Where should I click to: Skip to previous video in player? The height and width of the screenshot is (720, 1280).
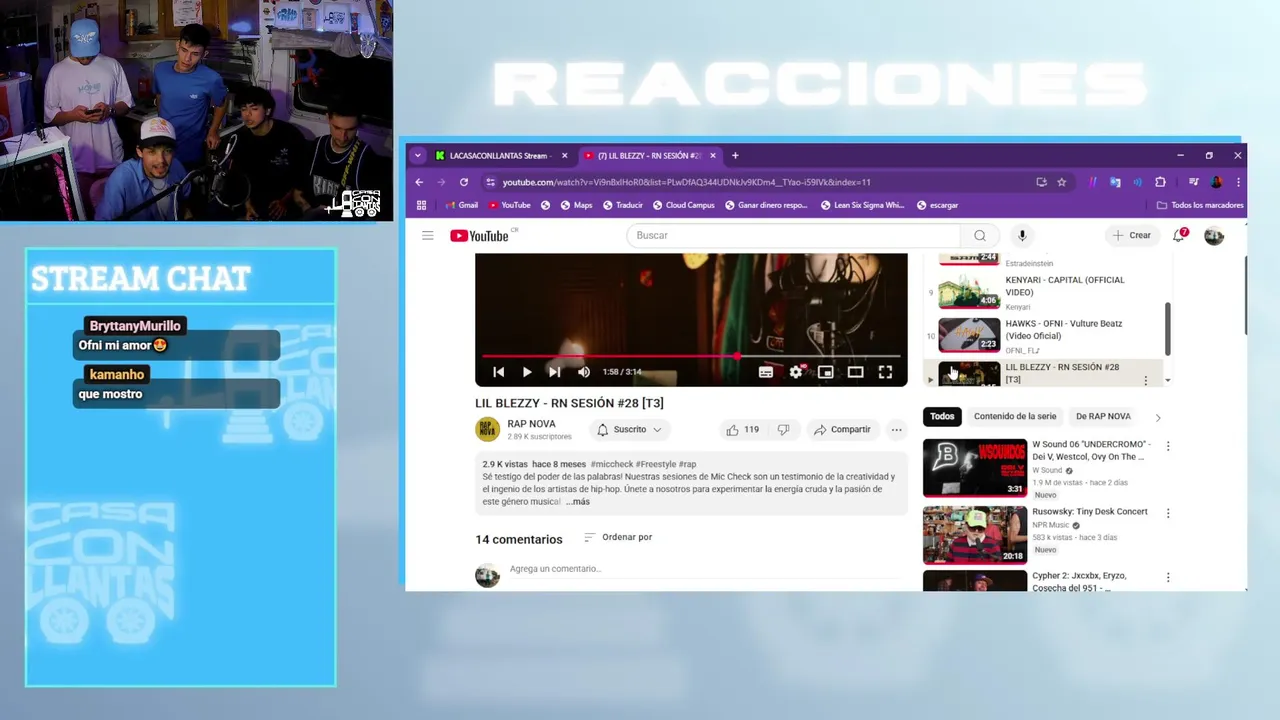pyautogui.click(x=498, y=372)
